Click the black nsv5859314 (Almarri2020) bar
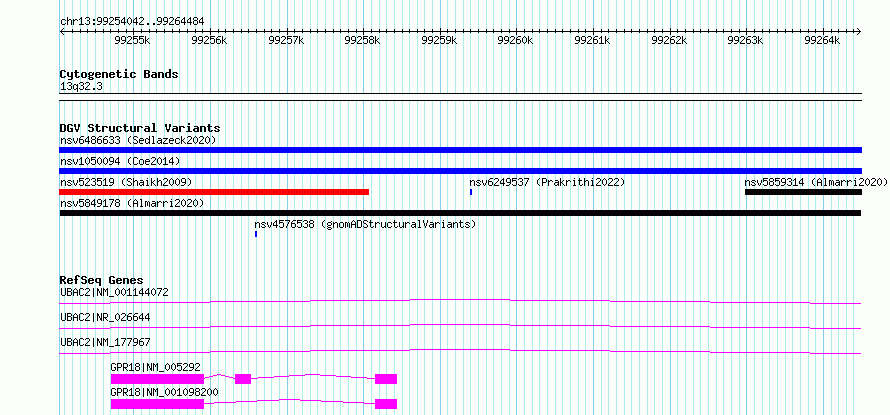890x415 pixels. pyautogui.click(x=803, y=192)
